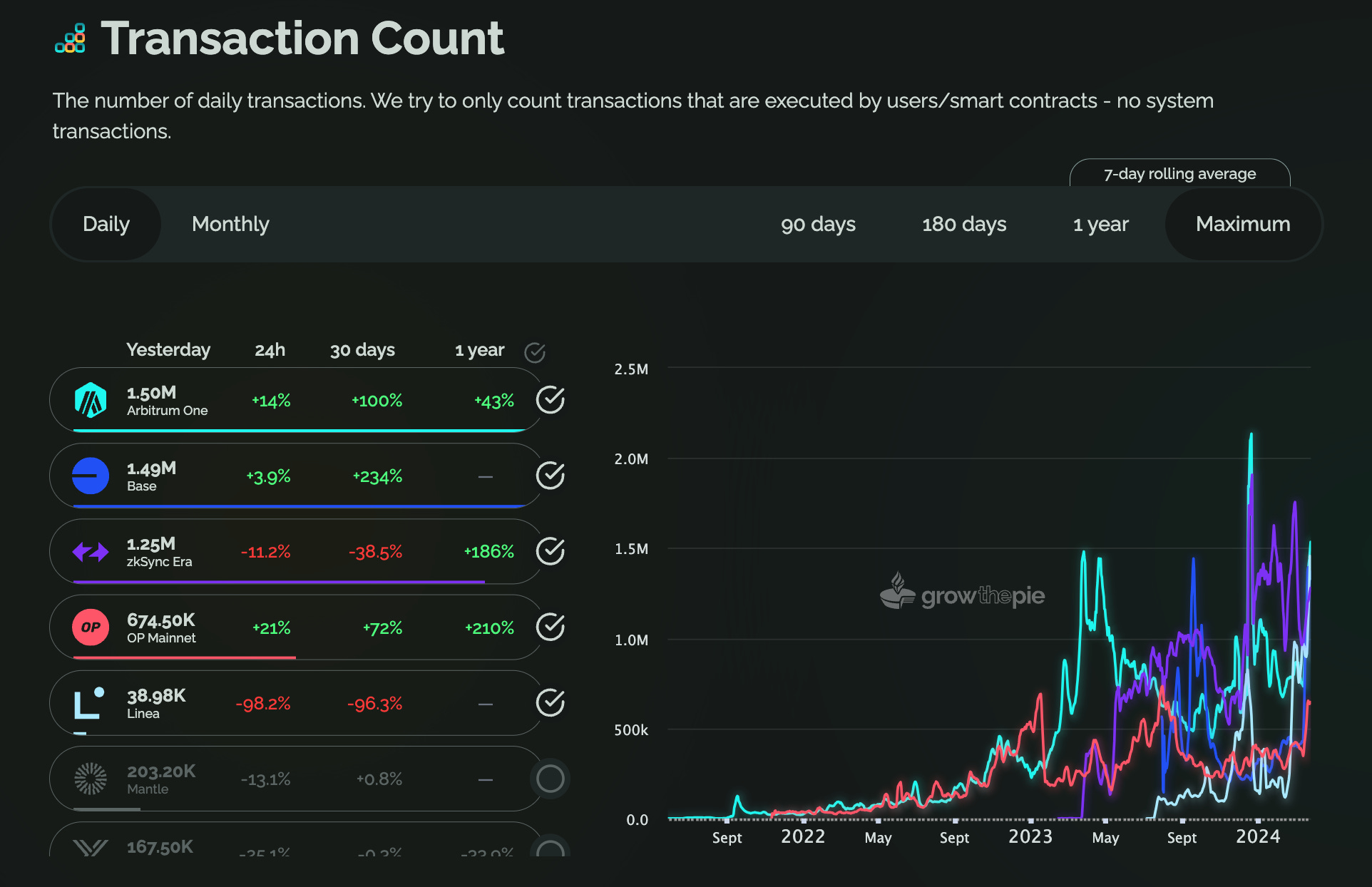
Task: Click the 2023 x-axis label
Action: click(1030, 836)
